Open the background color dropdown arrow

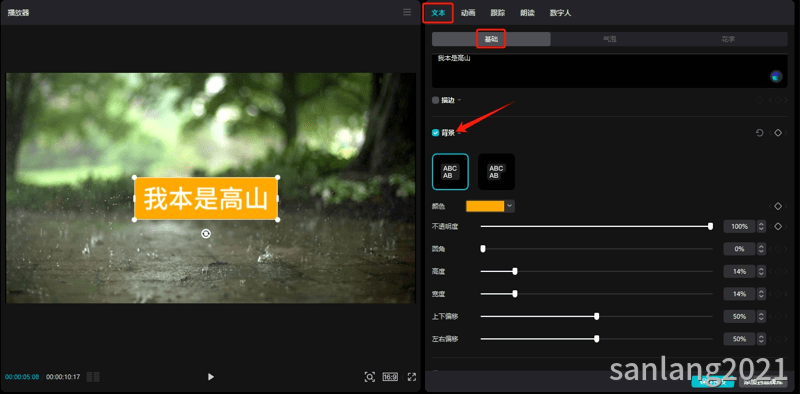click(x=509, y=206)
